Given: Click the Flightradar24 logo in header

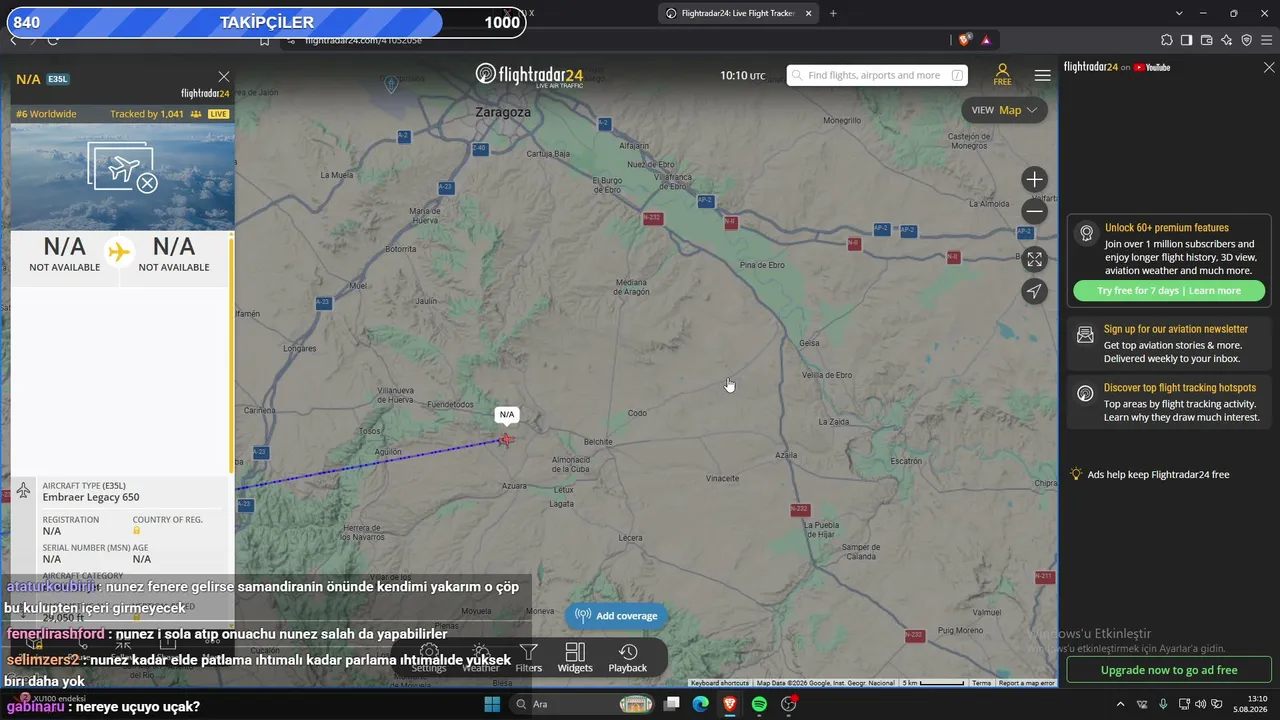Looking at the screenshot, I should click(529, 75).
